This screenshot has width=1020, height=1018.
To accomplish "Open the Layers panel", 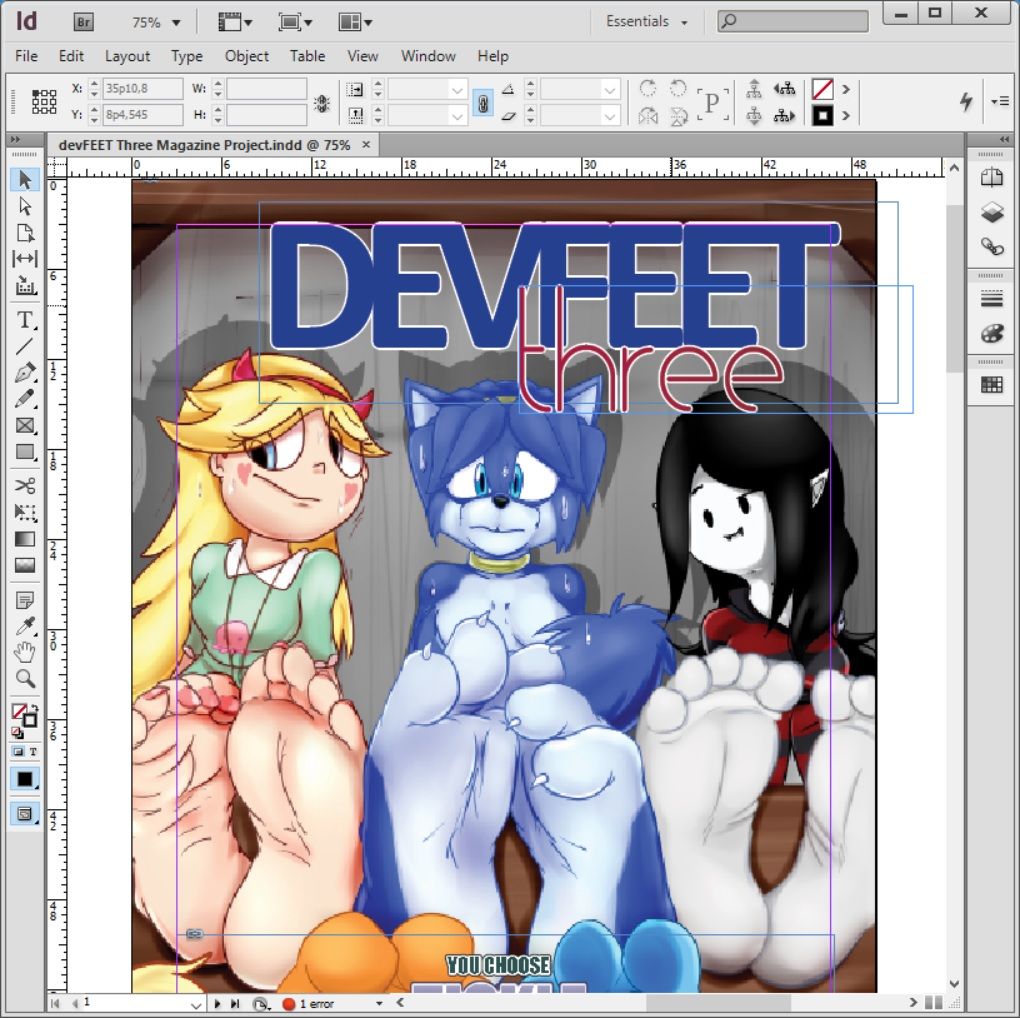I will [x=992, y=213].
